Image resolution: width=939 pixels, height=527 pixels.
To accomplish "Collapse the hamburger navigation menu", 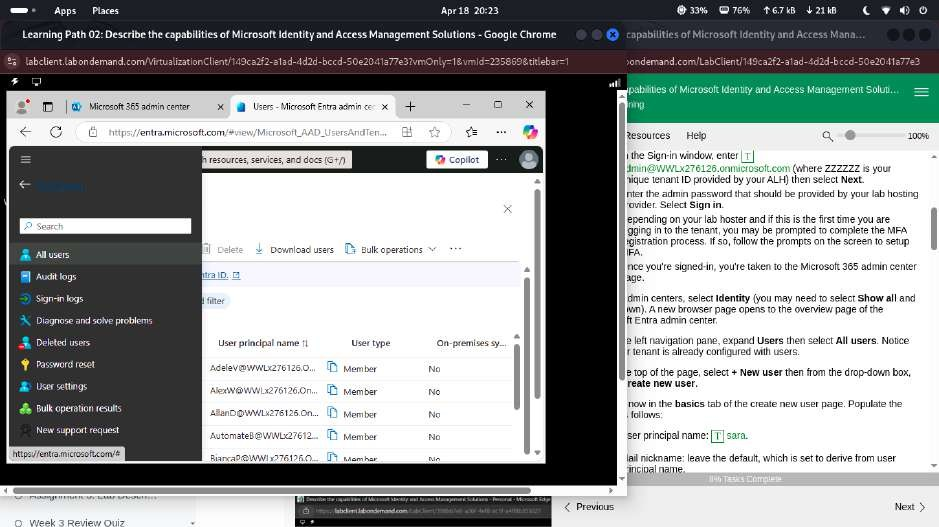I will tap(26, 159).
